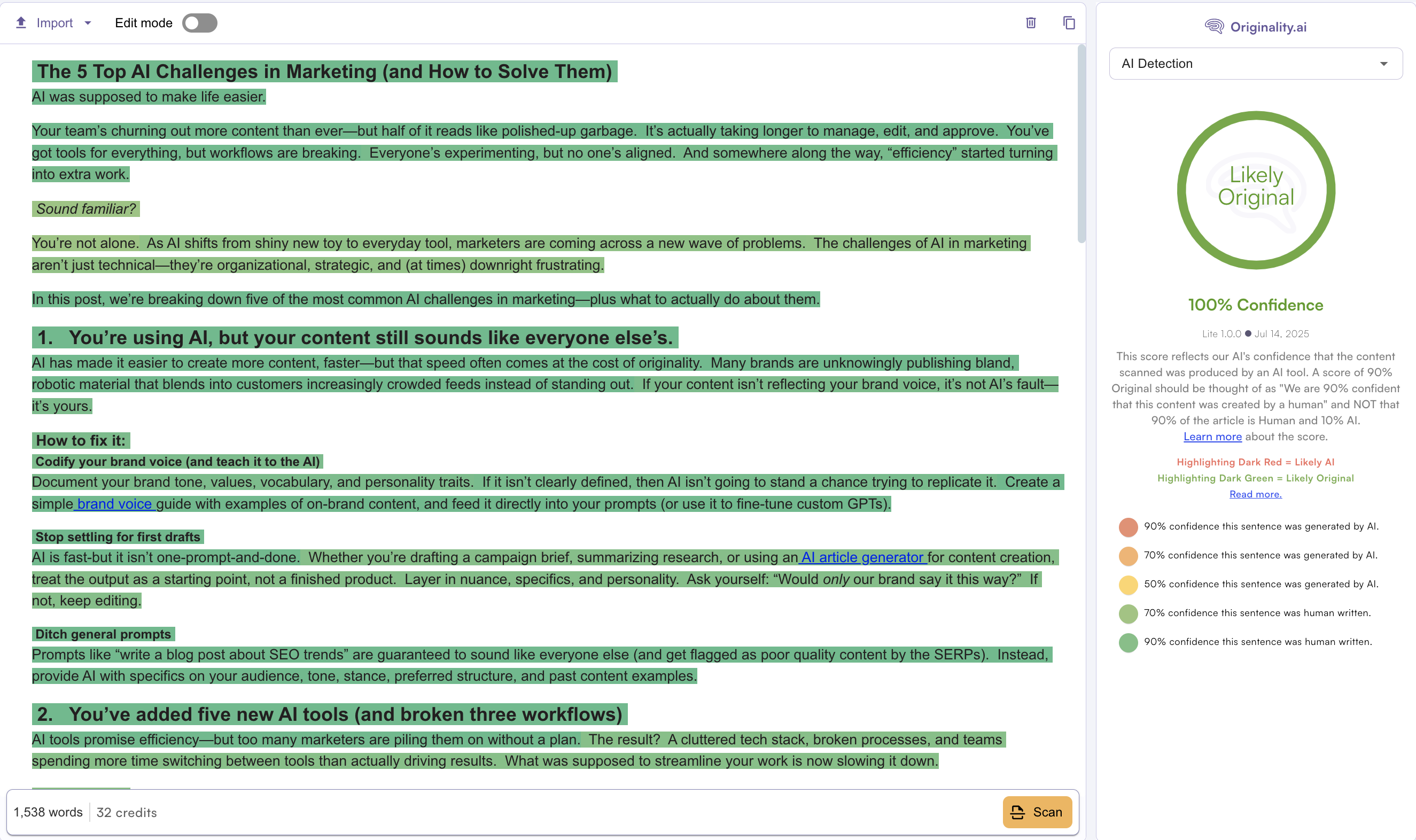Click the Likely Original score circle
Image resolution: width=1416 pixels, height=840 pixels.
tap(1255, 190)
